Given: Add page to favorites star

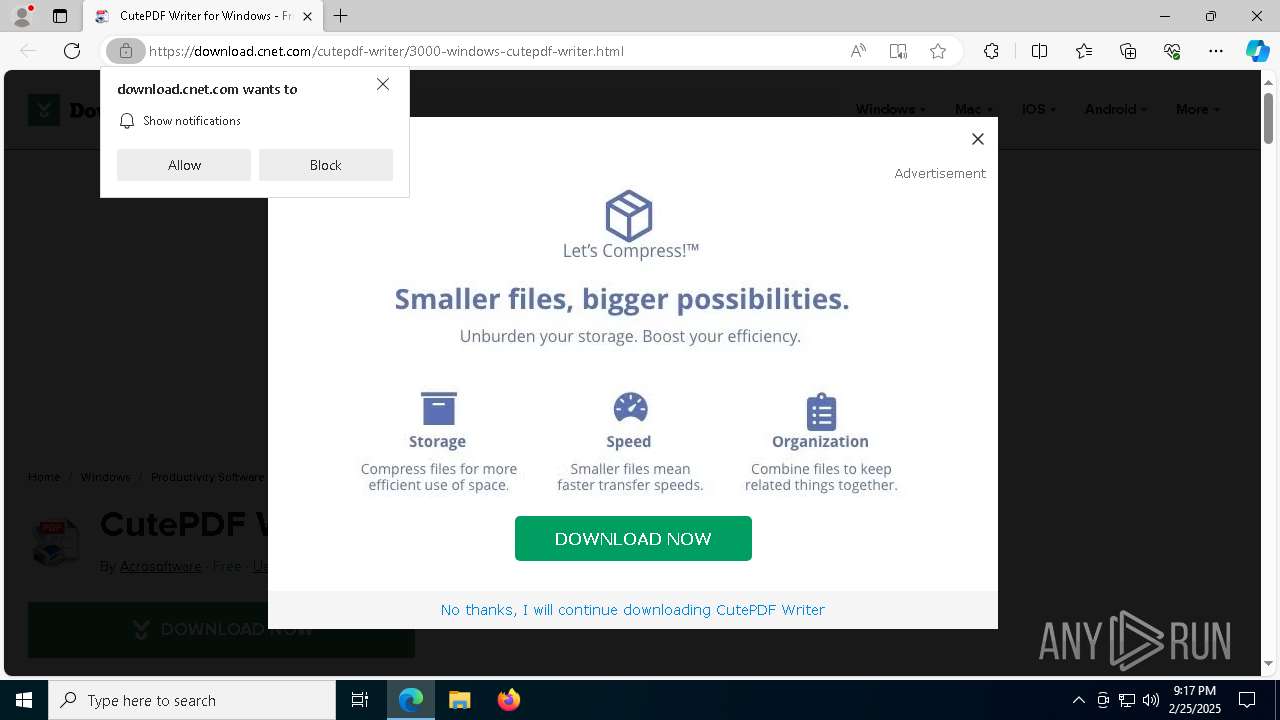Looking at the screenshot, I should click(938, 51).
